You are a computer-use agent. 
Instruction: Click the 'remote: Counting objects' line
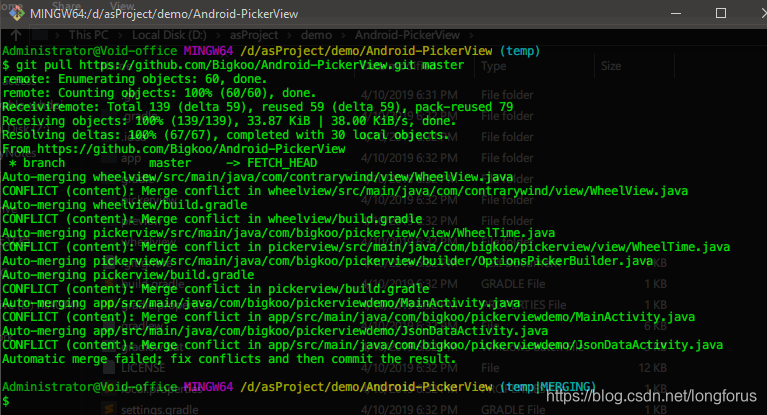(159, 93)
